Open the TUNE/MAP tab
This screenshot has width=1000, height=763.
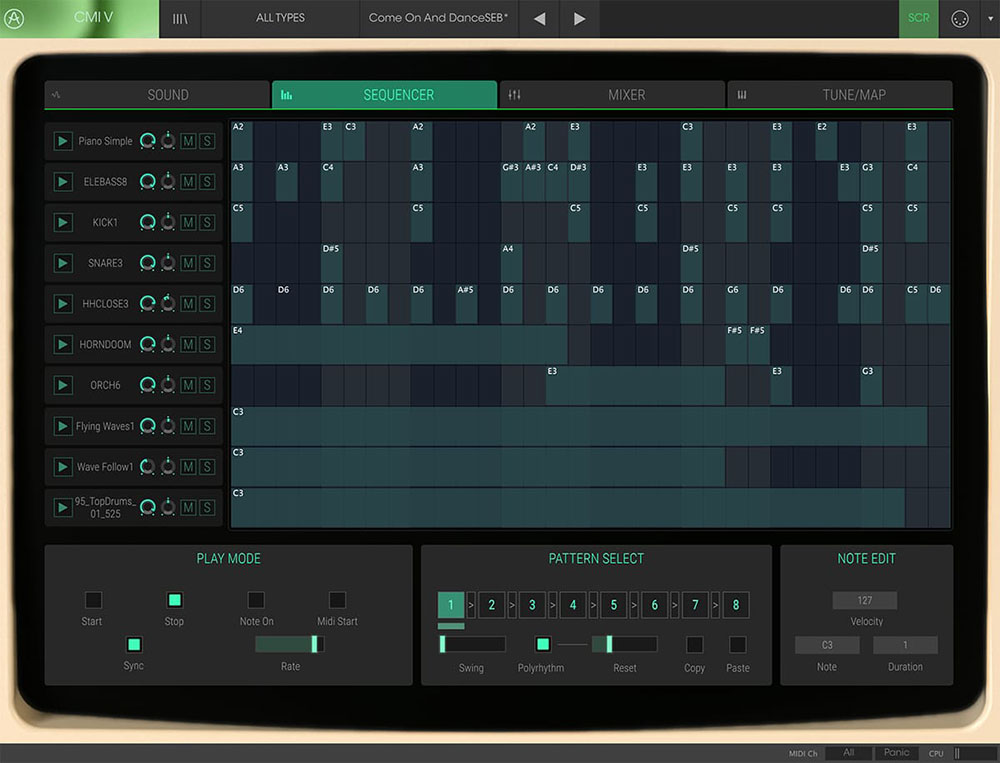point(840,94)
